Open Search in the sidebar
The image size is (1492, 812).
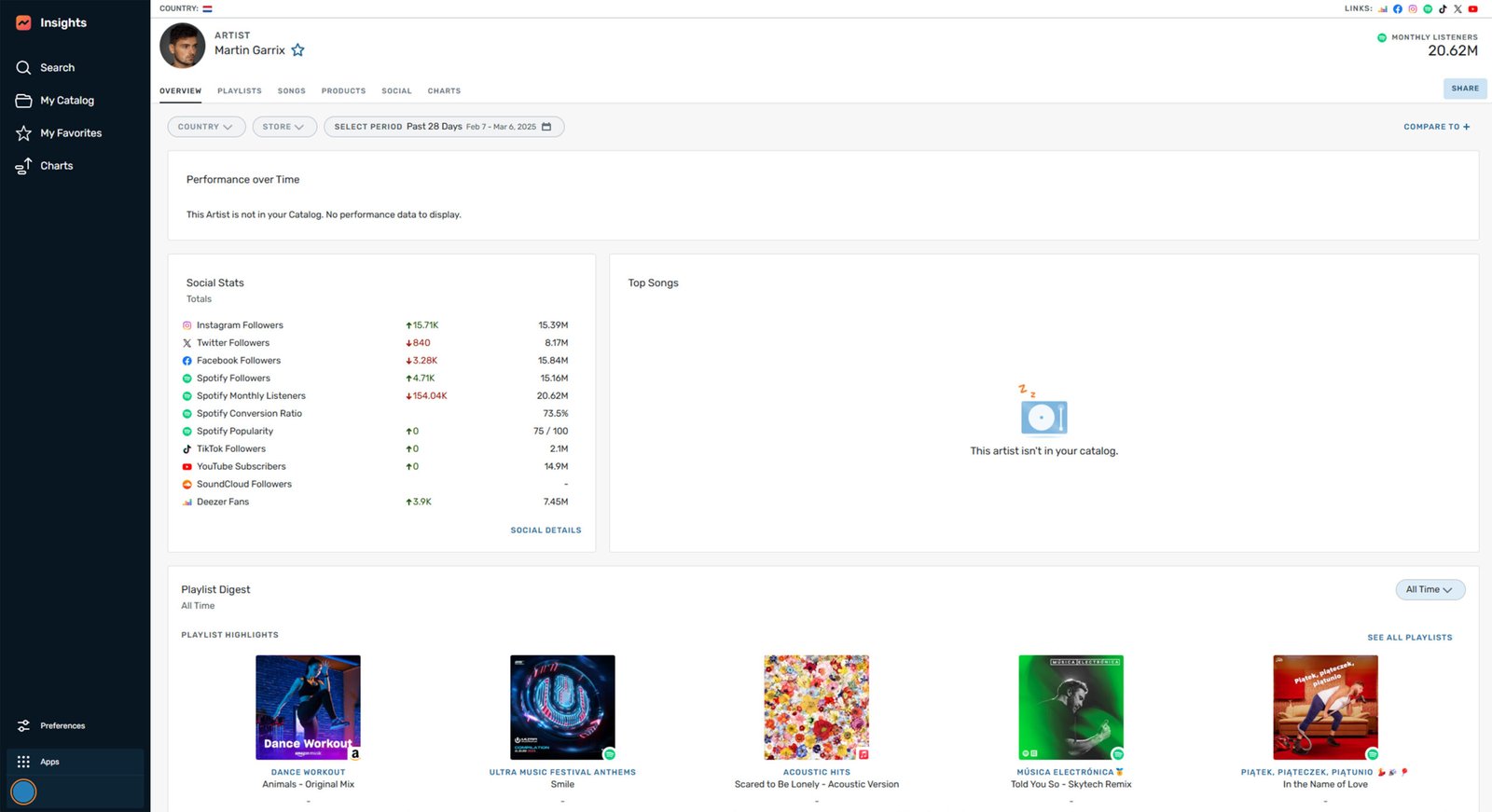57,68
